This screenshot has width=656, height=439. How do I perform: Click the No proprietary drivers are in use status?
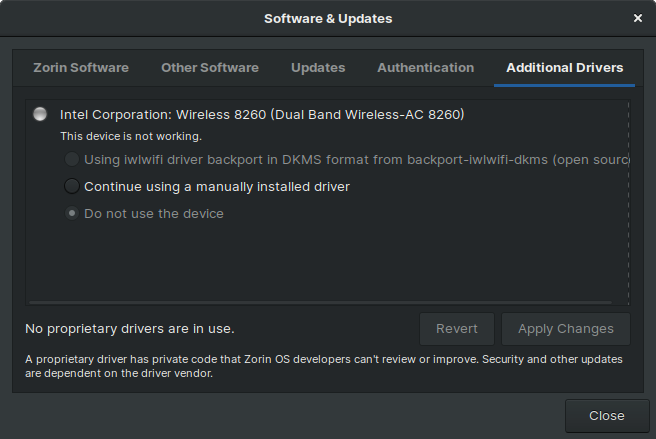click(x=130, y=328)
